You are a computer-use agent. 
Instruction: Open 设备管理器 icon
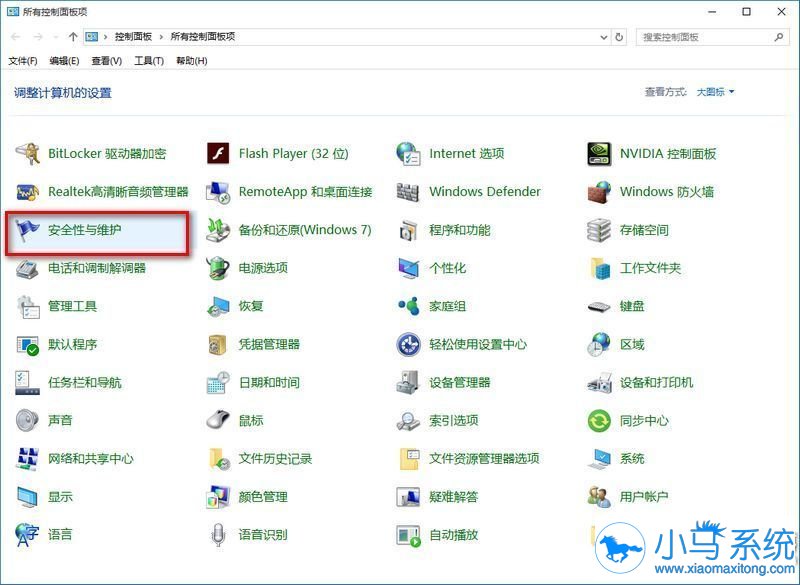click(408, 383)
